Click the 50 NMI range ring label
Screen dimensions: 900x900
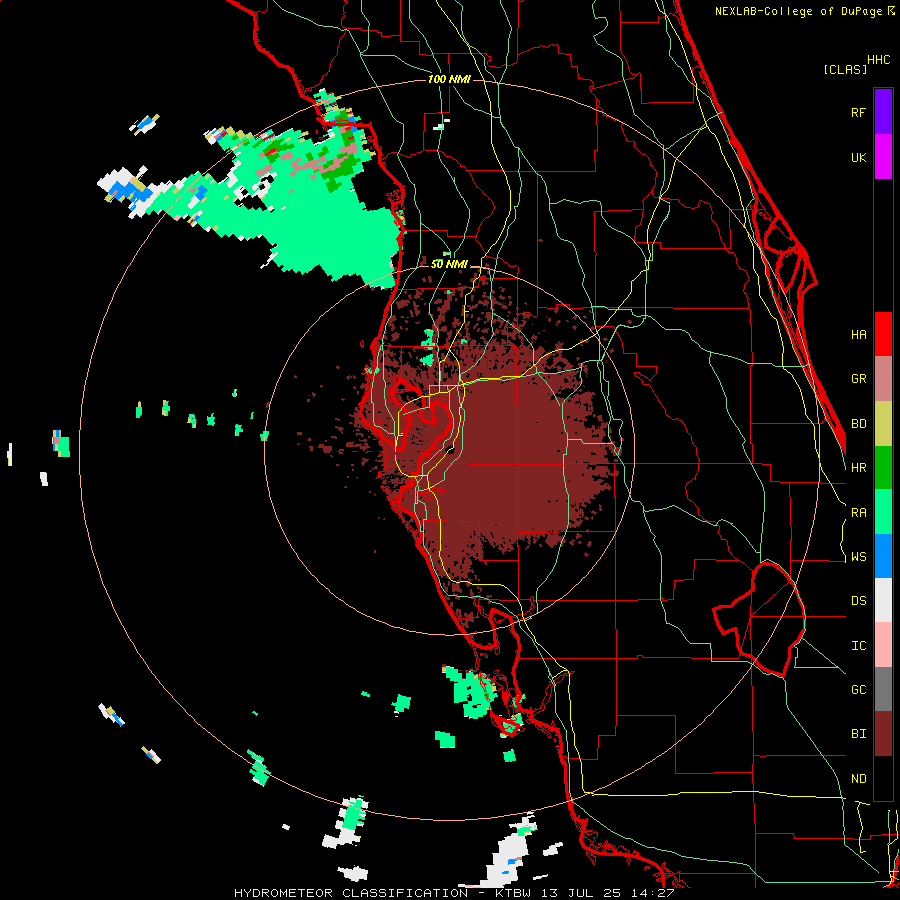[449, 264]
